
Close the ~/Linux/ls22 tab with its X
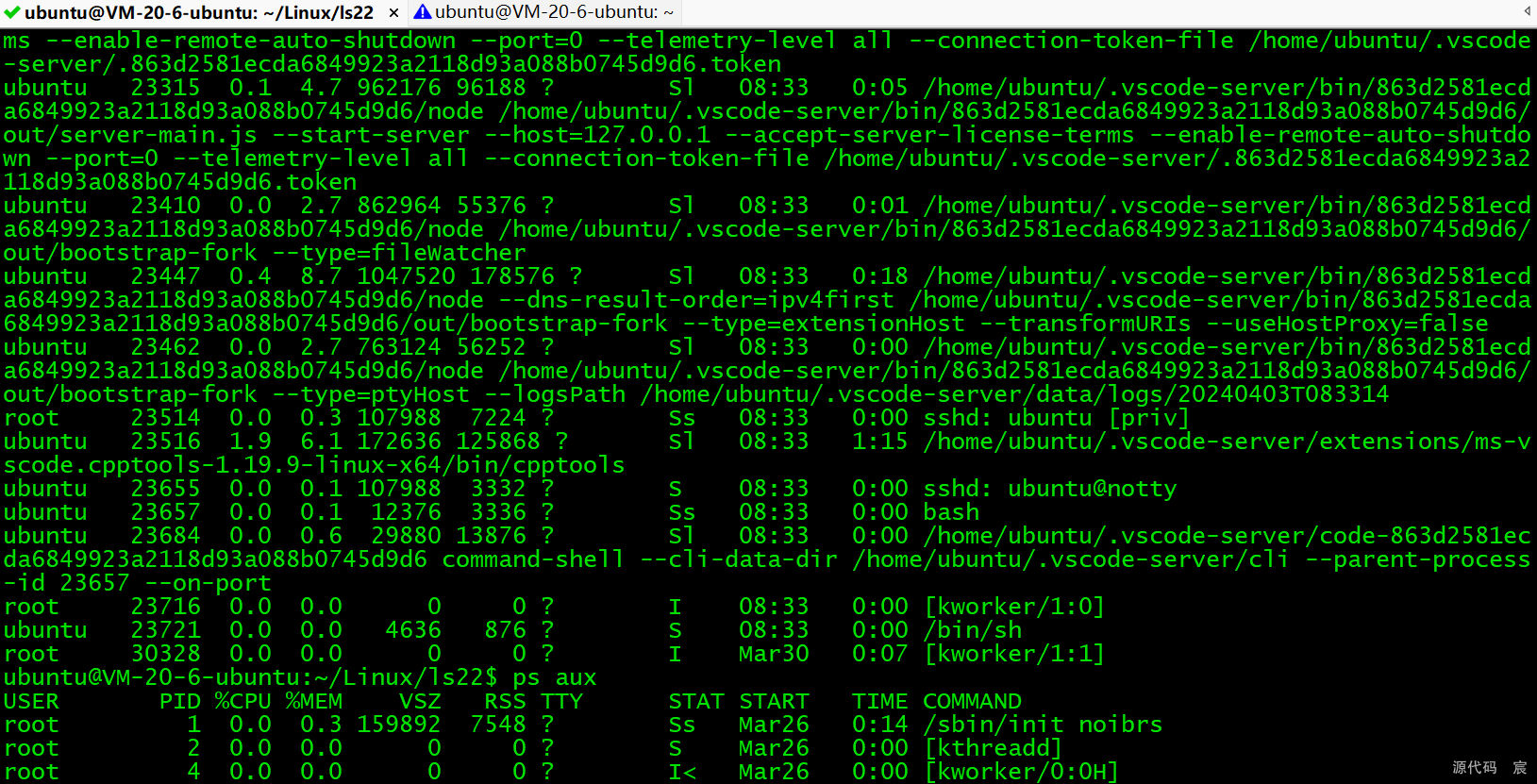point(393,13)
